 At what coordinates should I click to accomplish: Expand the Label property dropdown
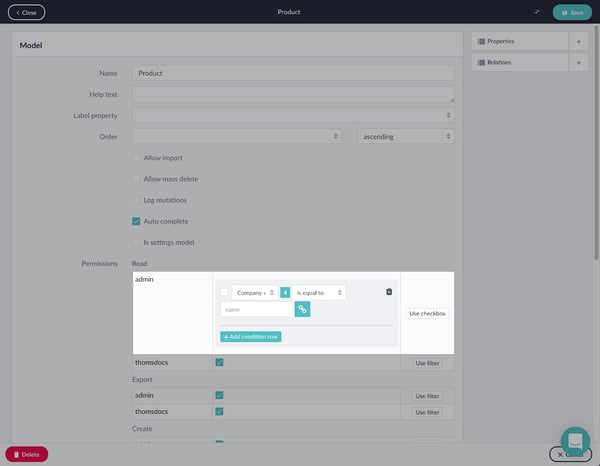293,115
